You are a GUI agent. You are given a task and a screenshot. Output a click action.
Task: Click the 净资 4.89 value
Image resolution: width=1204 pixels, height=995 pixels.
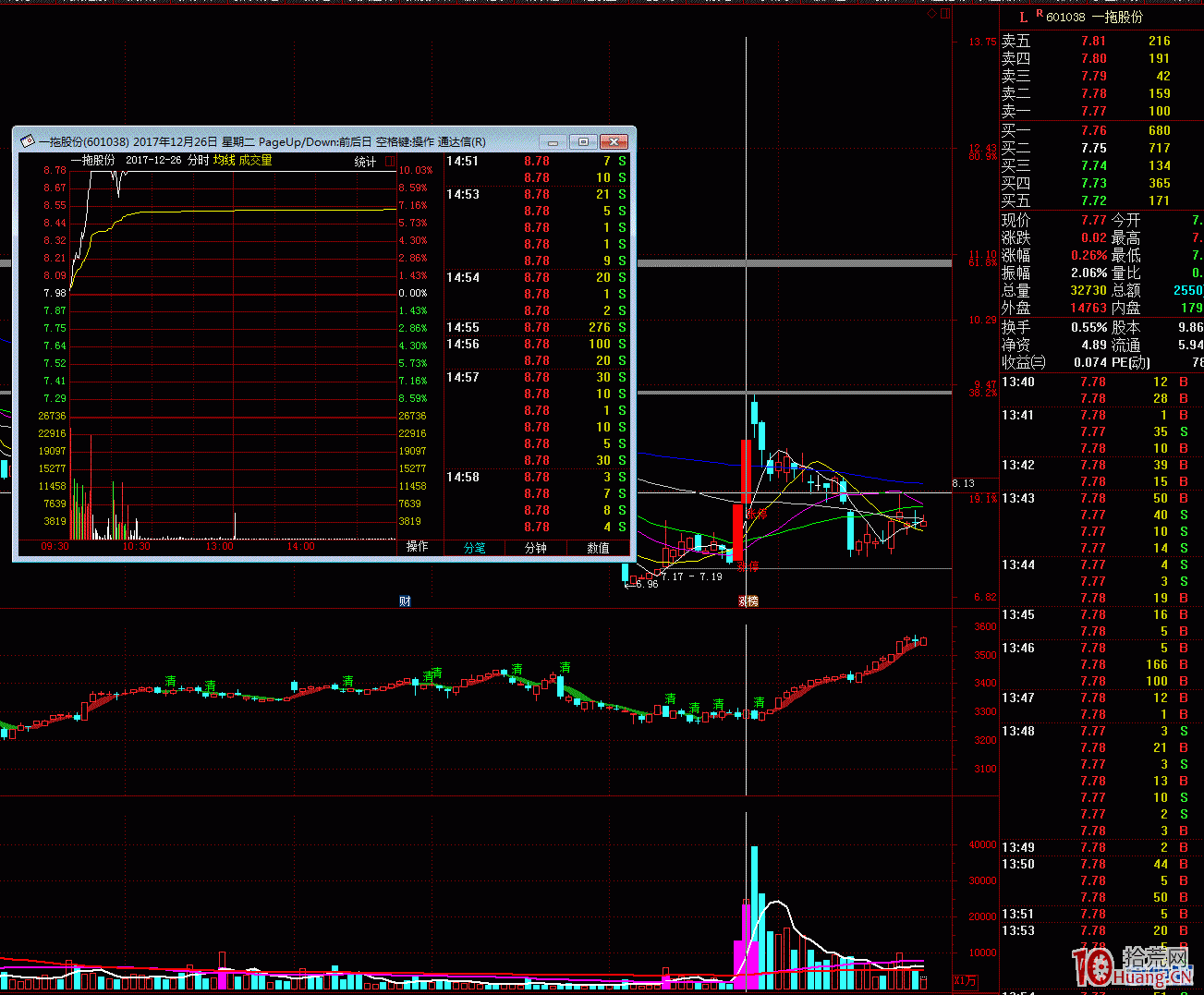(1093, 345)
